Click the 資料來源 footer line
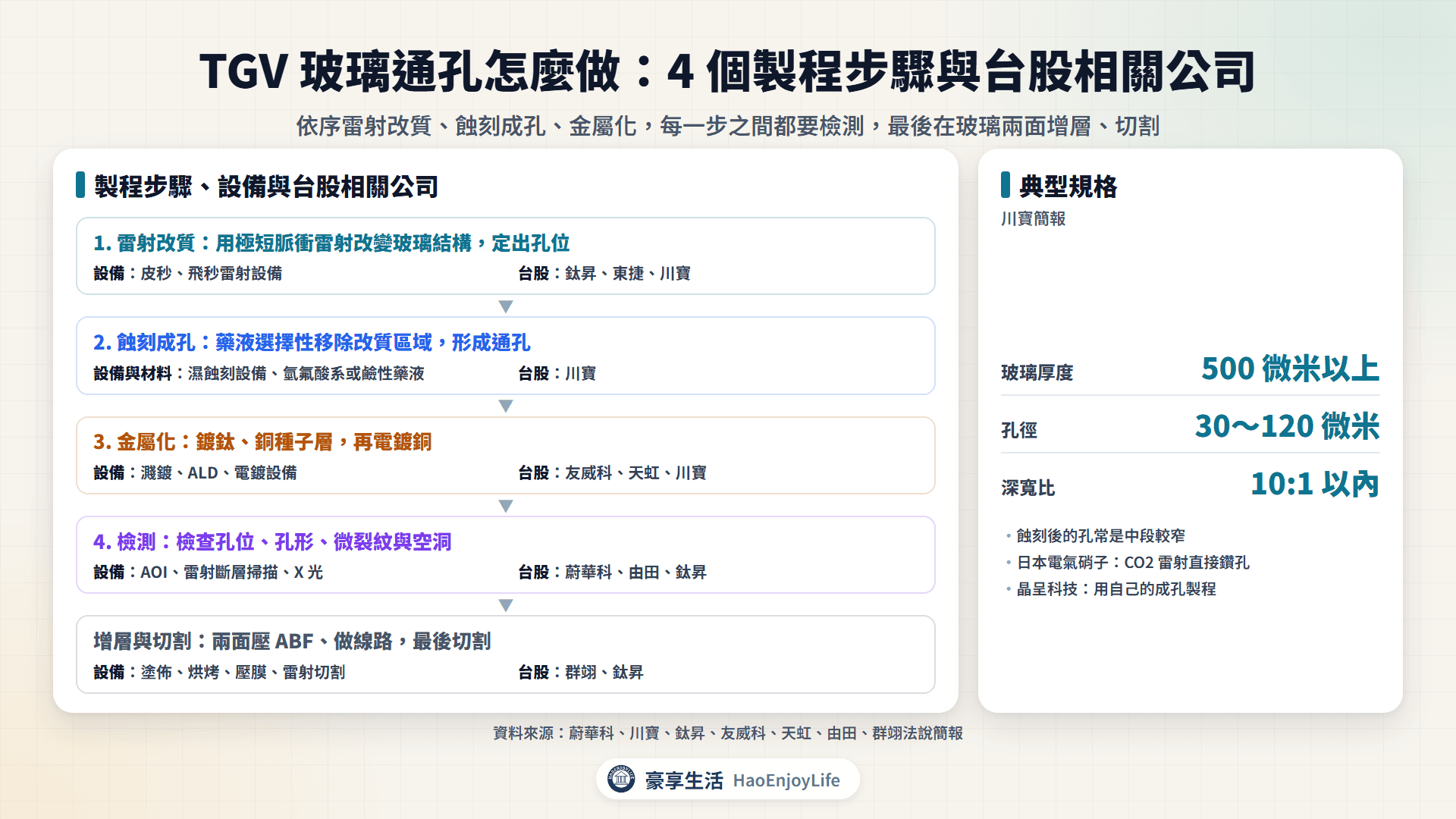1456x819 pixels. [x=727, y=733]
